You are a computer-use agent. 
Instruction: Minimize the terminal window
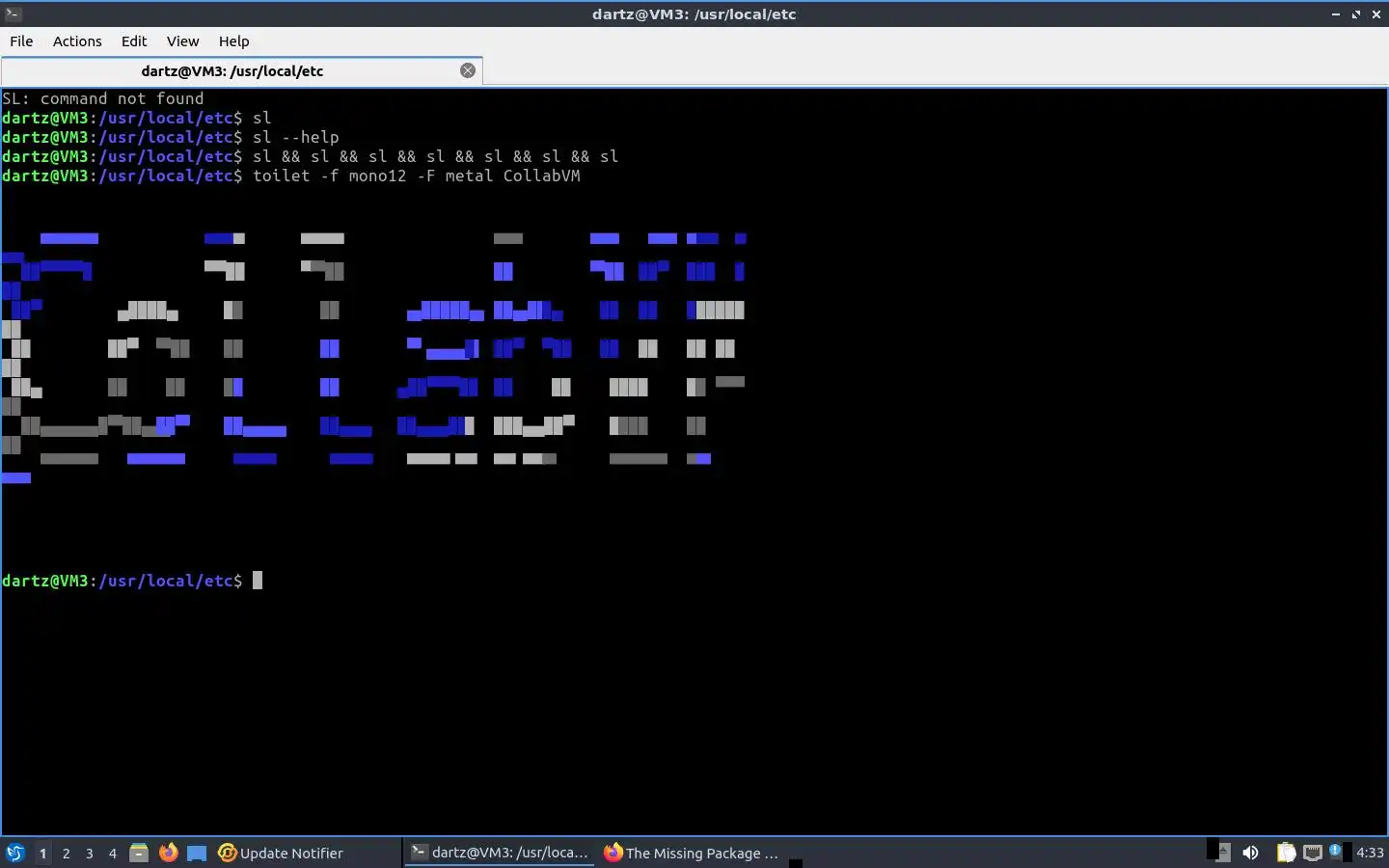point(1336,14)
